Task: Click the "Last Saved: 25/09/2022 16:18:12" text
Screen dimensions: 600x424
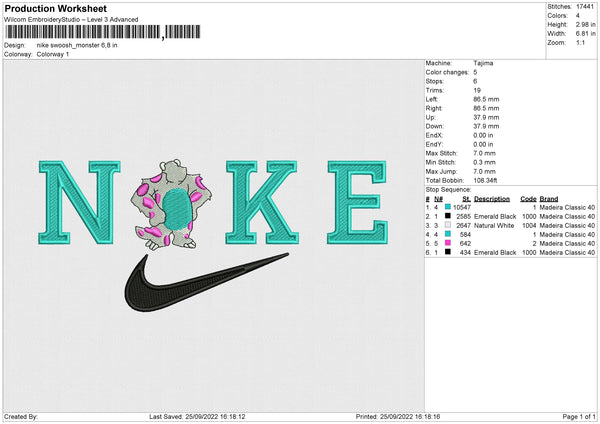Action: coord(197,417)
